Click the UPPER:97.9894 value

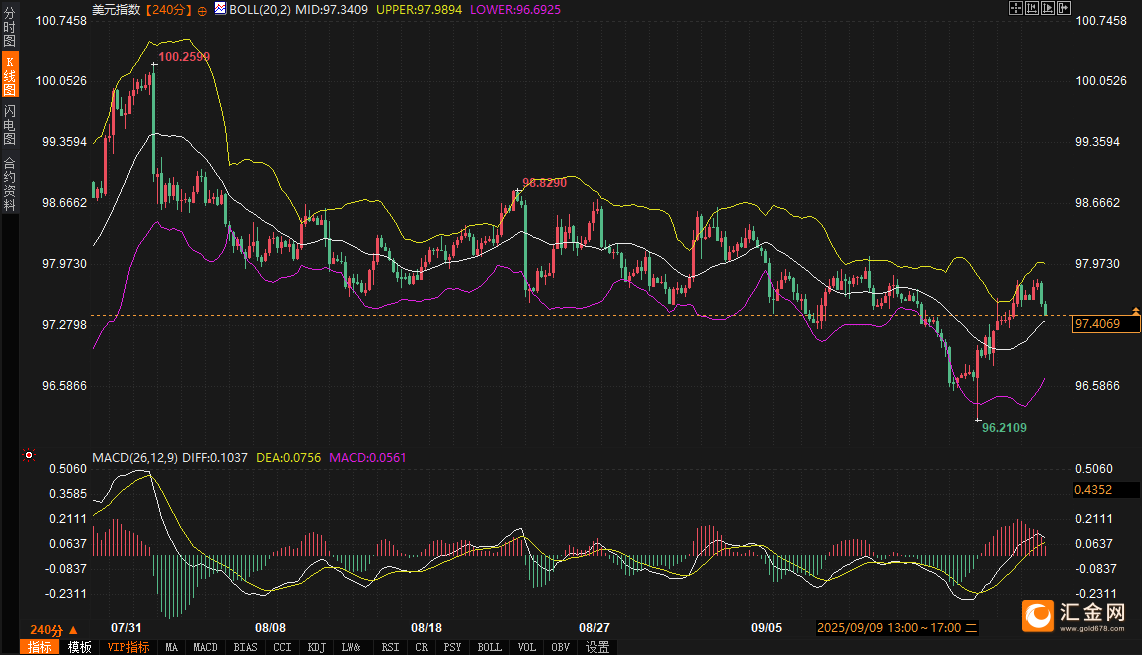coord(419,9)
